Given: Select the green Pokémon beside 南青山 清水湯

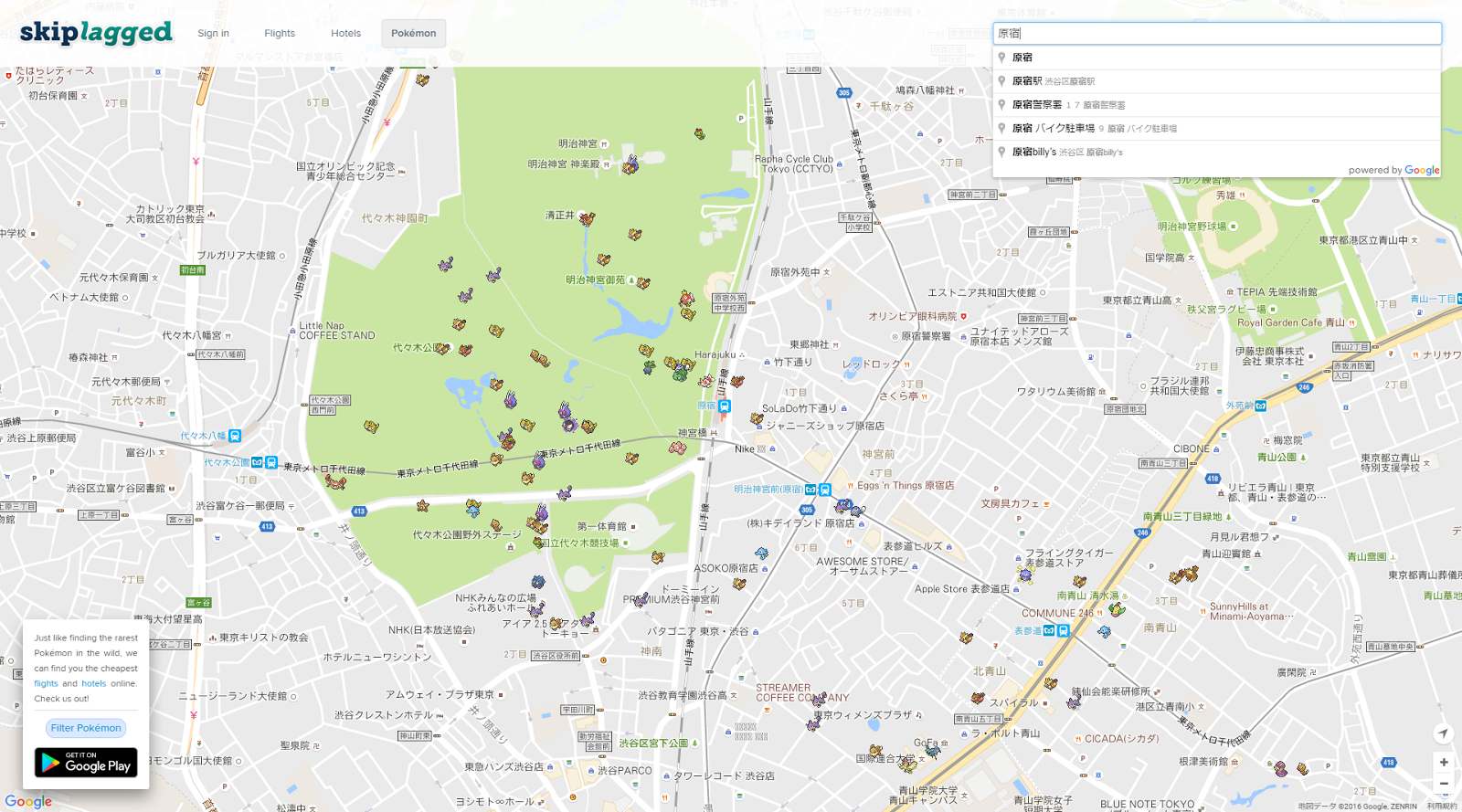Looking at the screenshot, I should (1116, 608).
